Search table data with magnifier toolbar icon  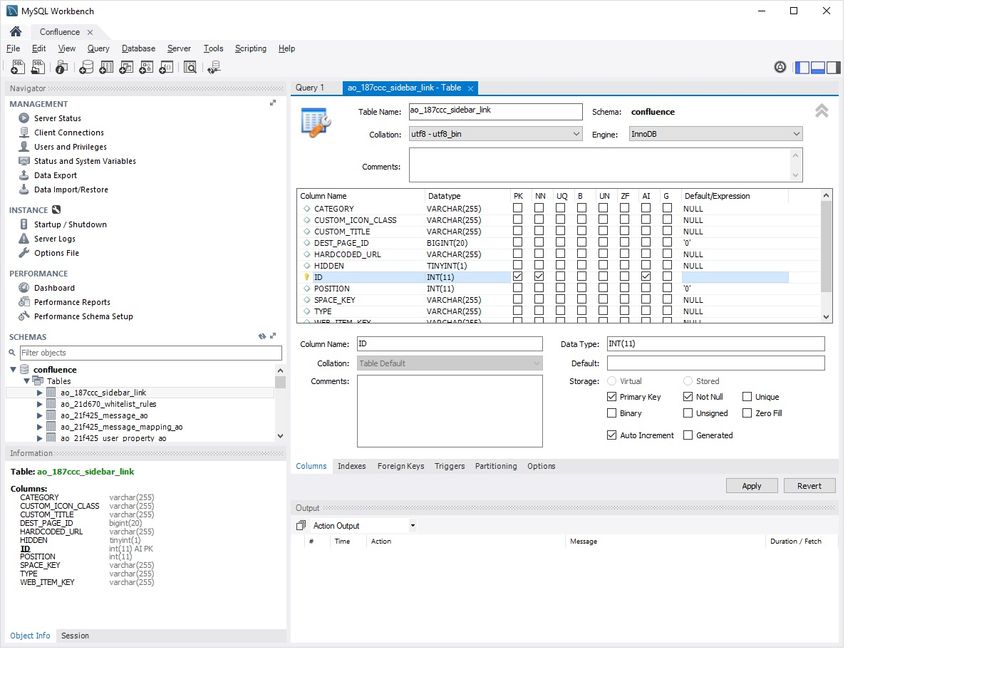pyautogui.click(x=190, y=67)
